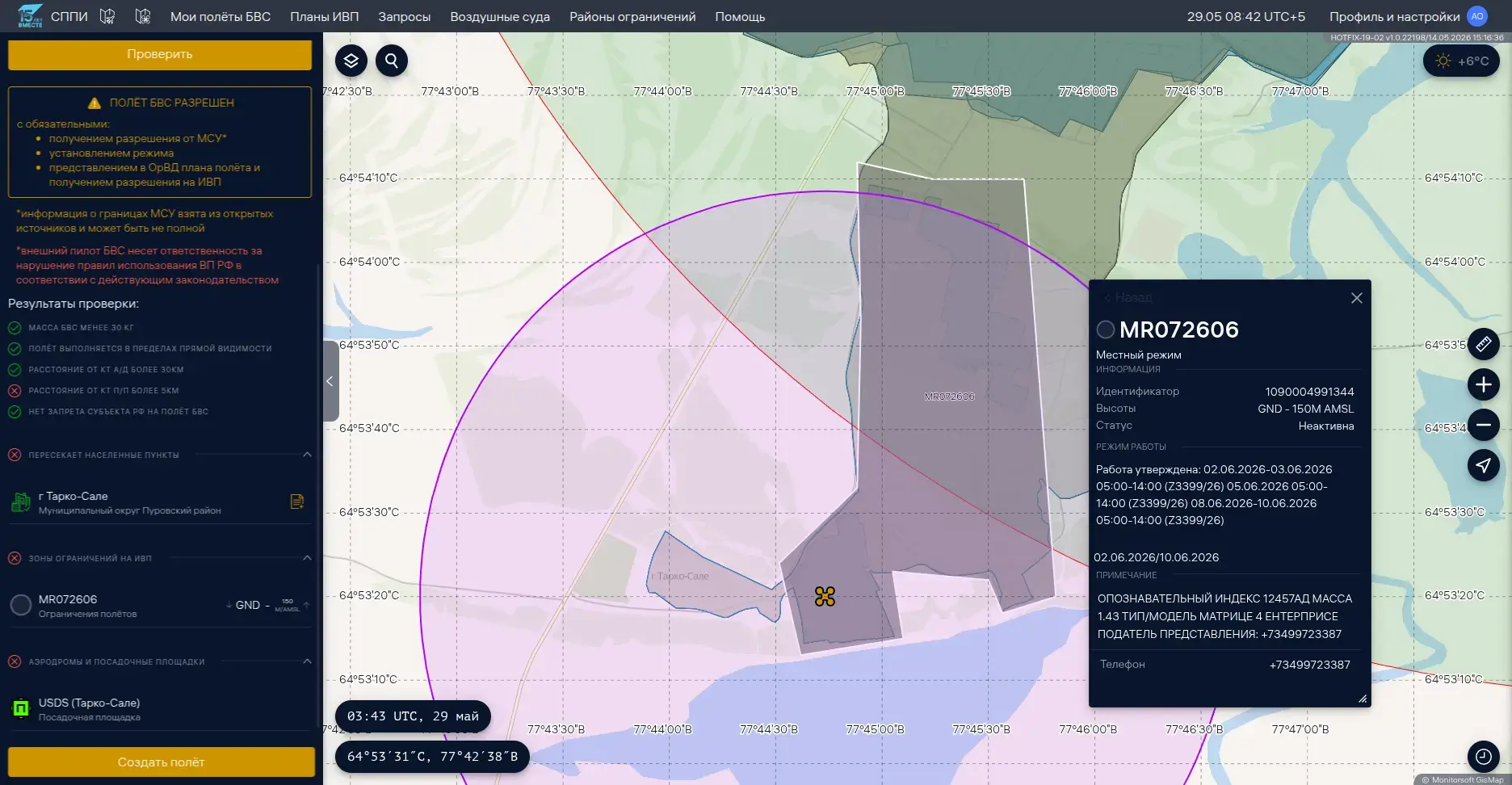Click the identifier 1090004991344

pyautogui.click(x=1309, y=392)
